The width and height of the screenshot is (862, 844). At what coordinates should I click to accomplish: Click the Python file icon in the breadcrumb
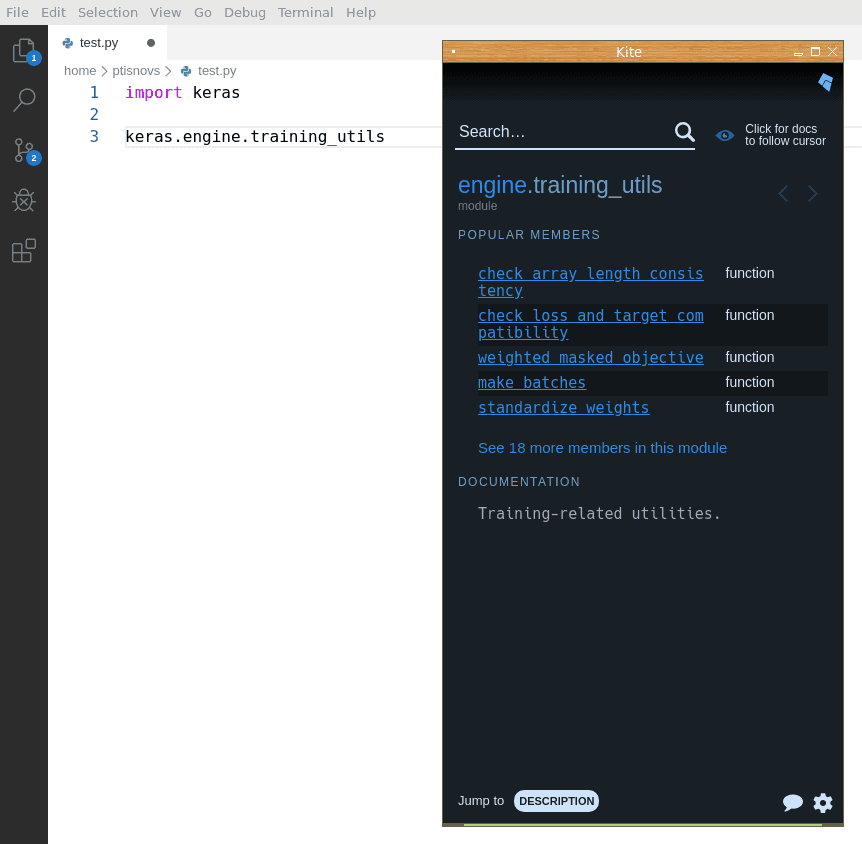(x=186, y=71)
